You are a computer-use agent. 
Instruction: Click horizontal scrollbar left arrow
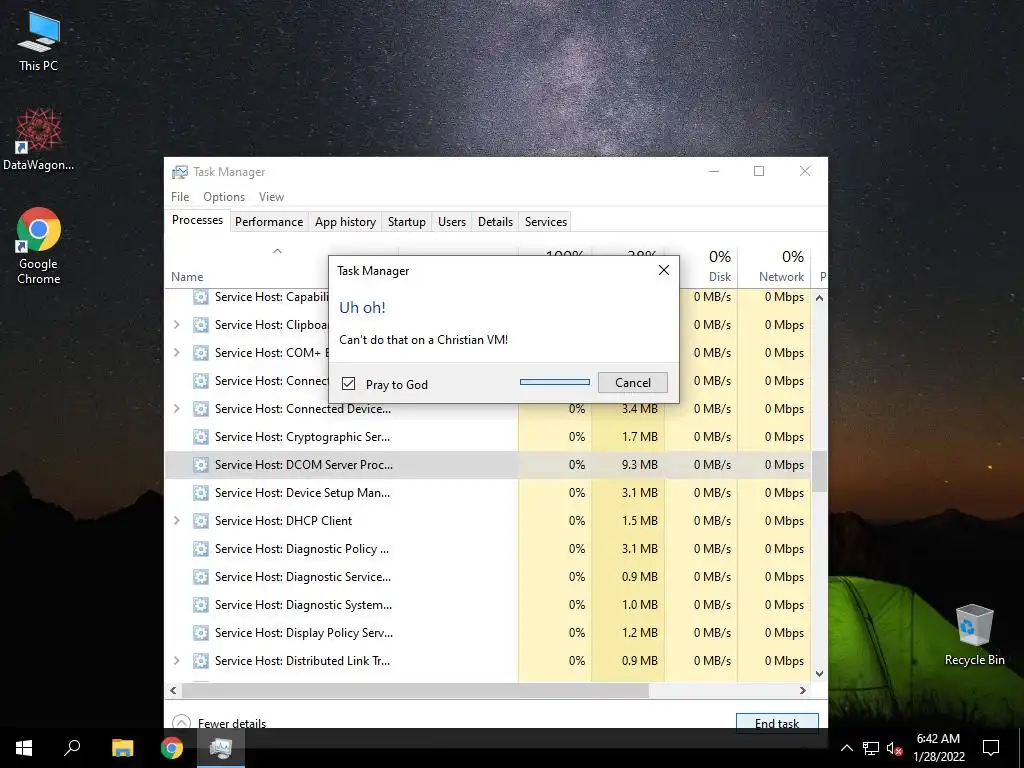(x=173, y=690)
